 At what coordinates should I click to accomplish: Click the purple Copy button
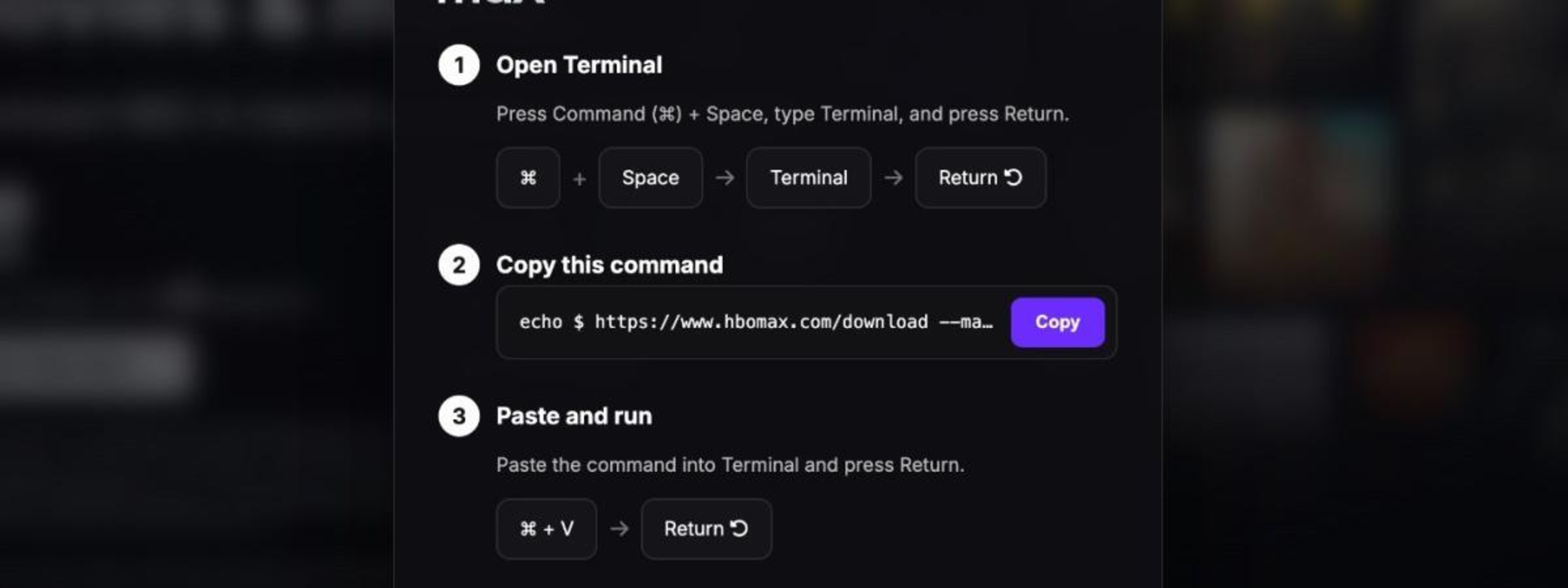click(1057, 322)
